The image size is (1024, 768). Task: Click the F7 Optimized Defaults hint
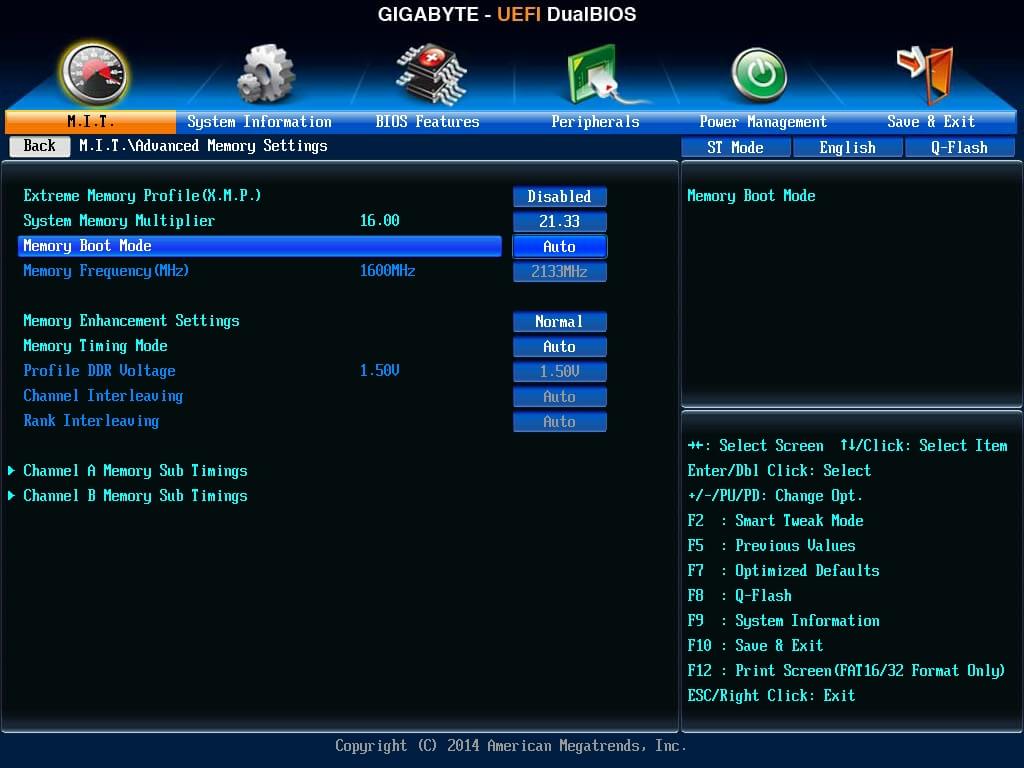point(783,570)
